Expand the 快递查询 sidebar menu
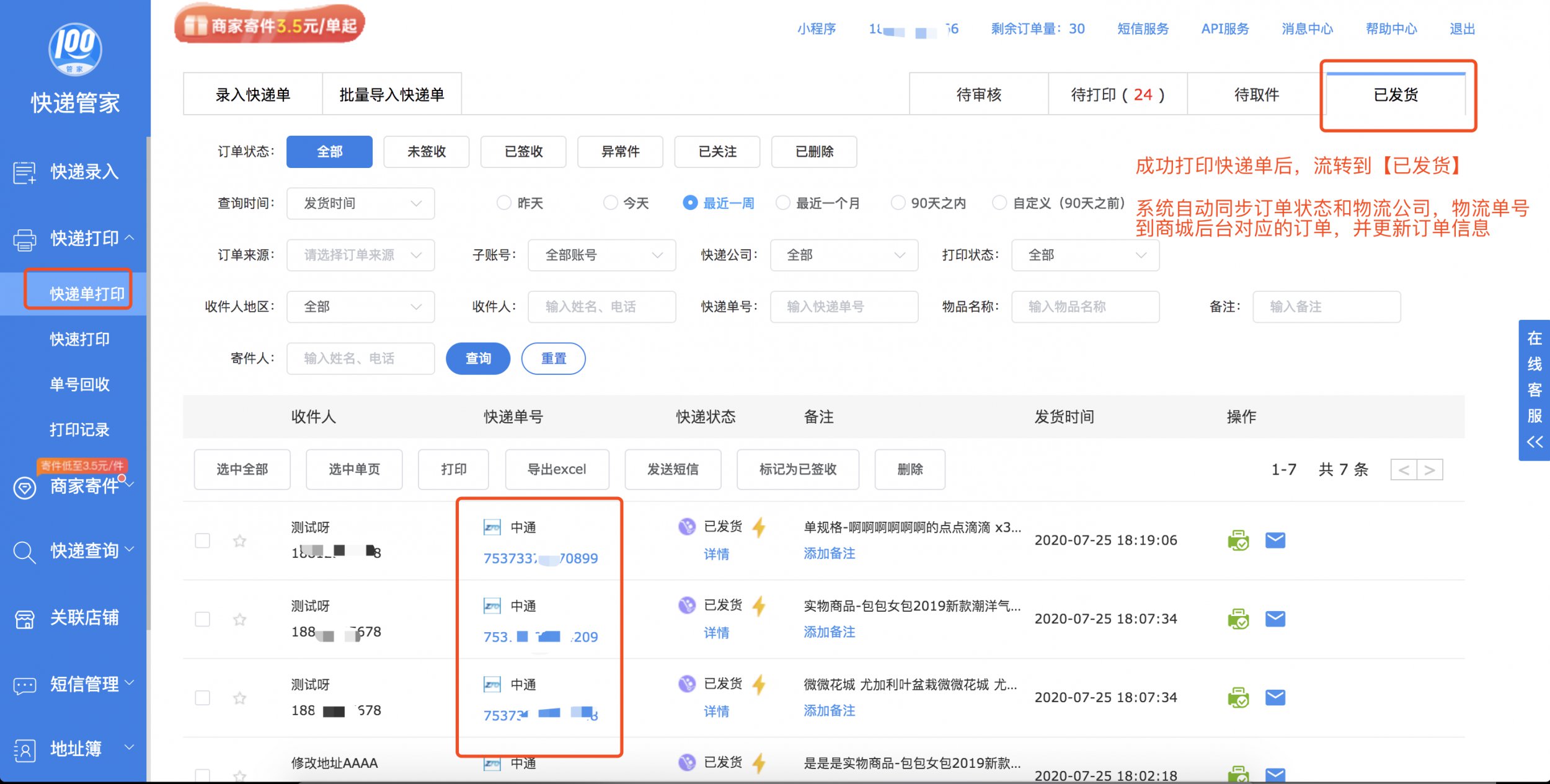The image size is (1550, 784). pos(130,549)
